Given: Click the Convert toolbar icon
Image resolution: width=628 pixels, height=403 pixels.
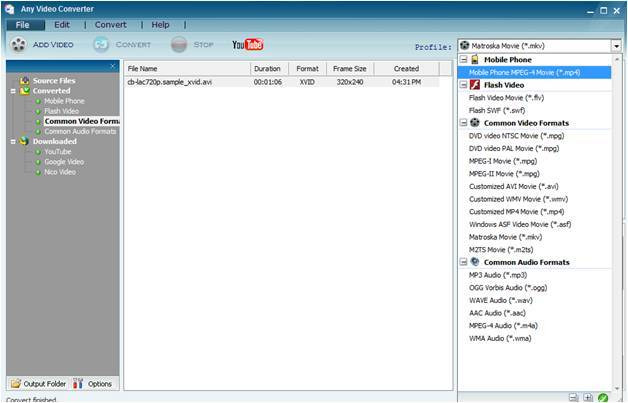Looking at the screenshot, I should [x=101, y=44].
